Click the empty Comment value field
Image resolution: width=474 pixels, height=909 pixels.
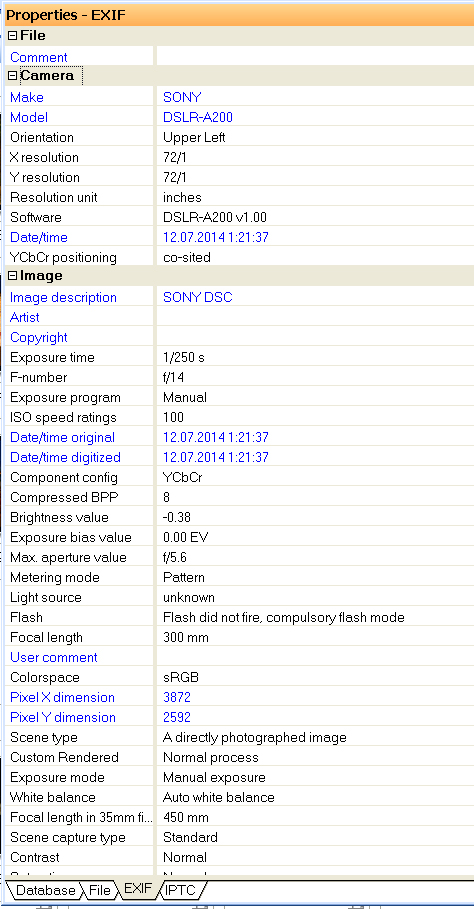[x=315, y=57]
